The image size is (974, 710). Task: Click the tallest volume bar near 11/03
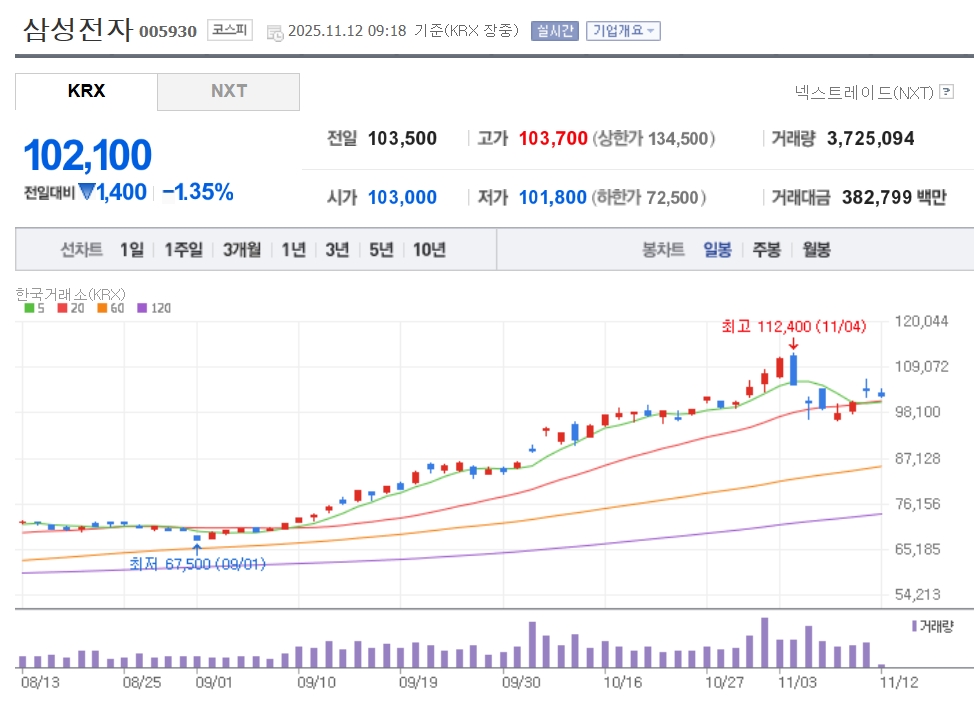(x=764, y=643)
